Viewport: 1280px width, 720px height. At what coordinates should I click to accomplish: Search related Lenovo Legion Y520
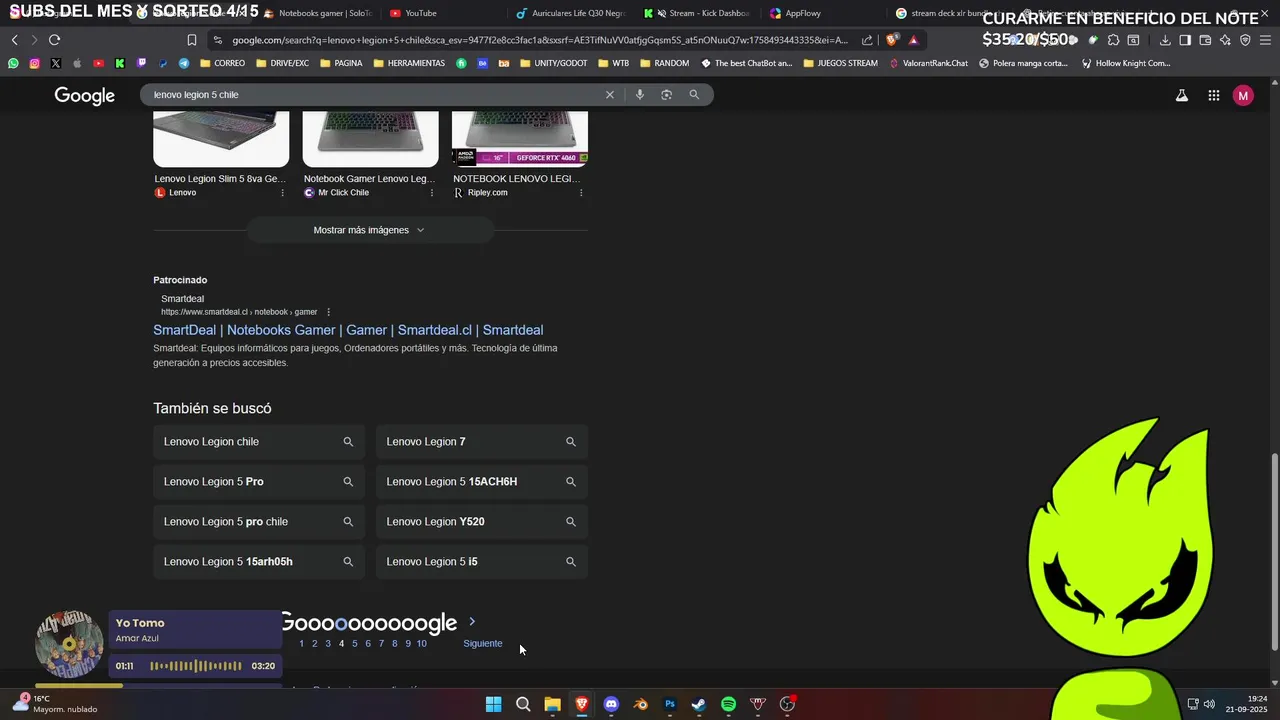click(482, 522)
